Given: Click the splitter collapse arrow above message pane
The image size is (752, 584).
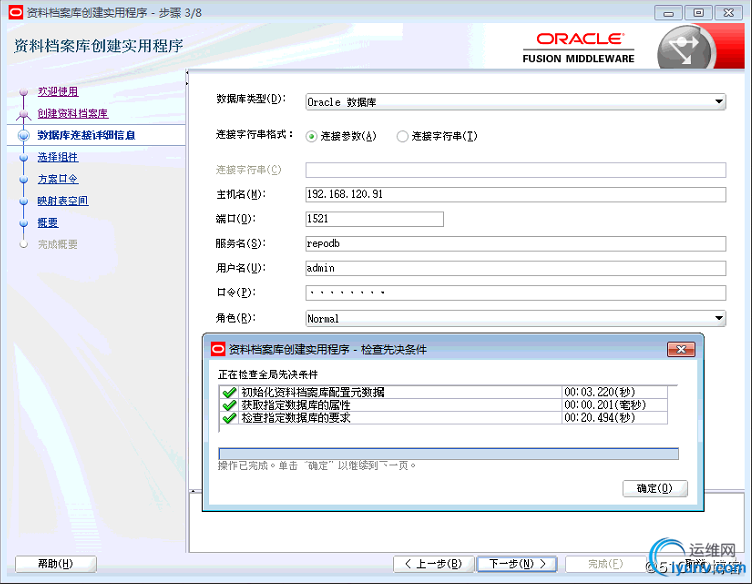Looking at the screenshot, I should (x=193, y=491).
